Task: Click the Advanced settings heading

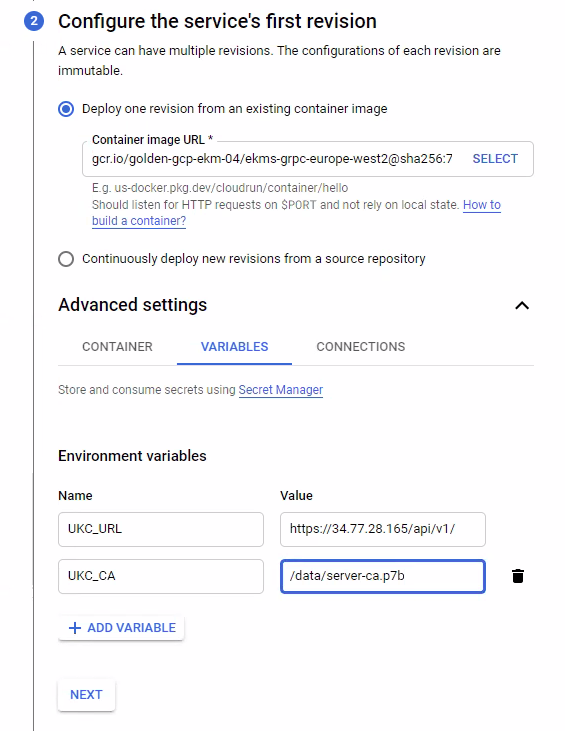Action: coord(132,305)
